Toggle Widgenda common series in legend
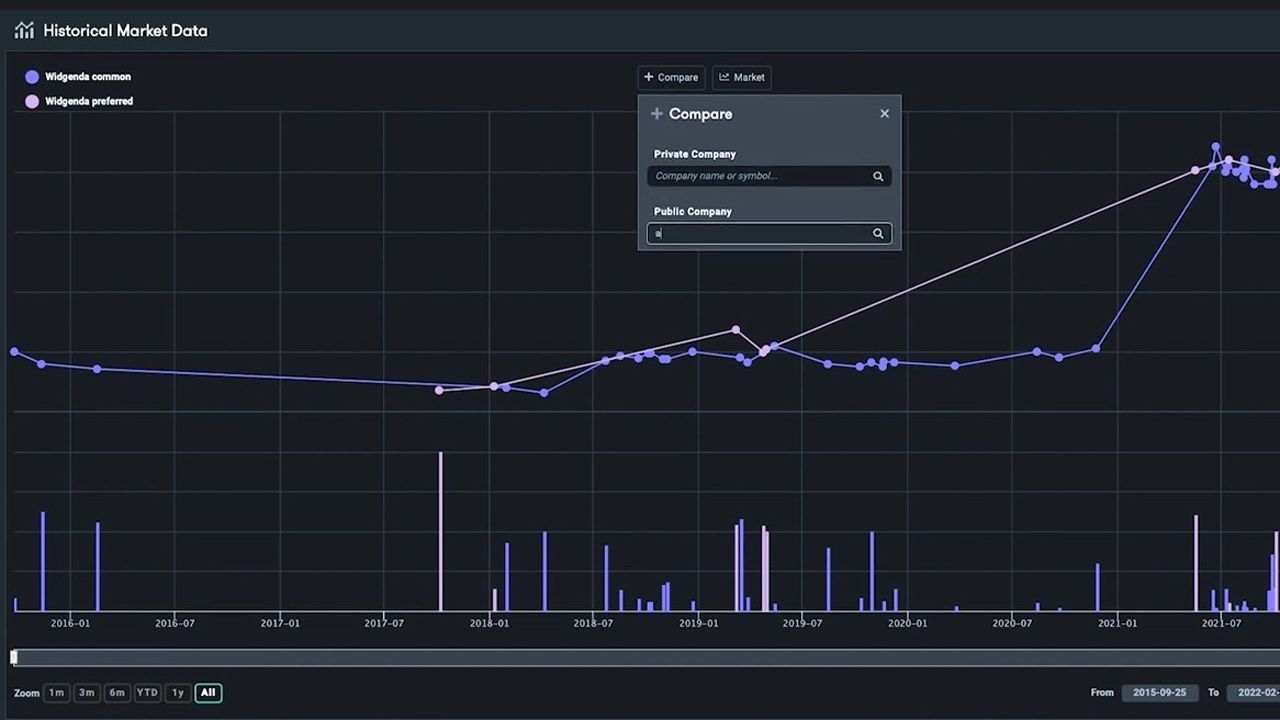The image size is (1280, 720). tap(78, 77)
